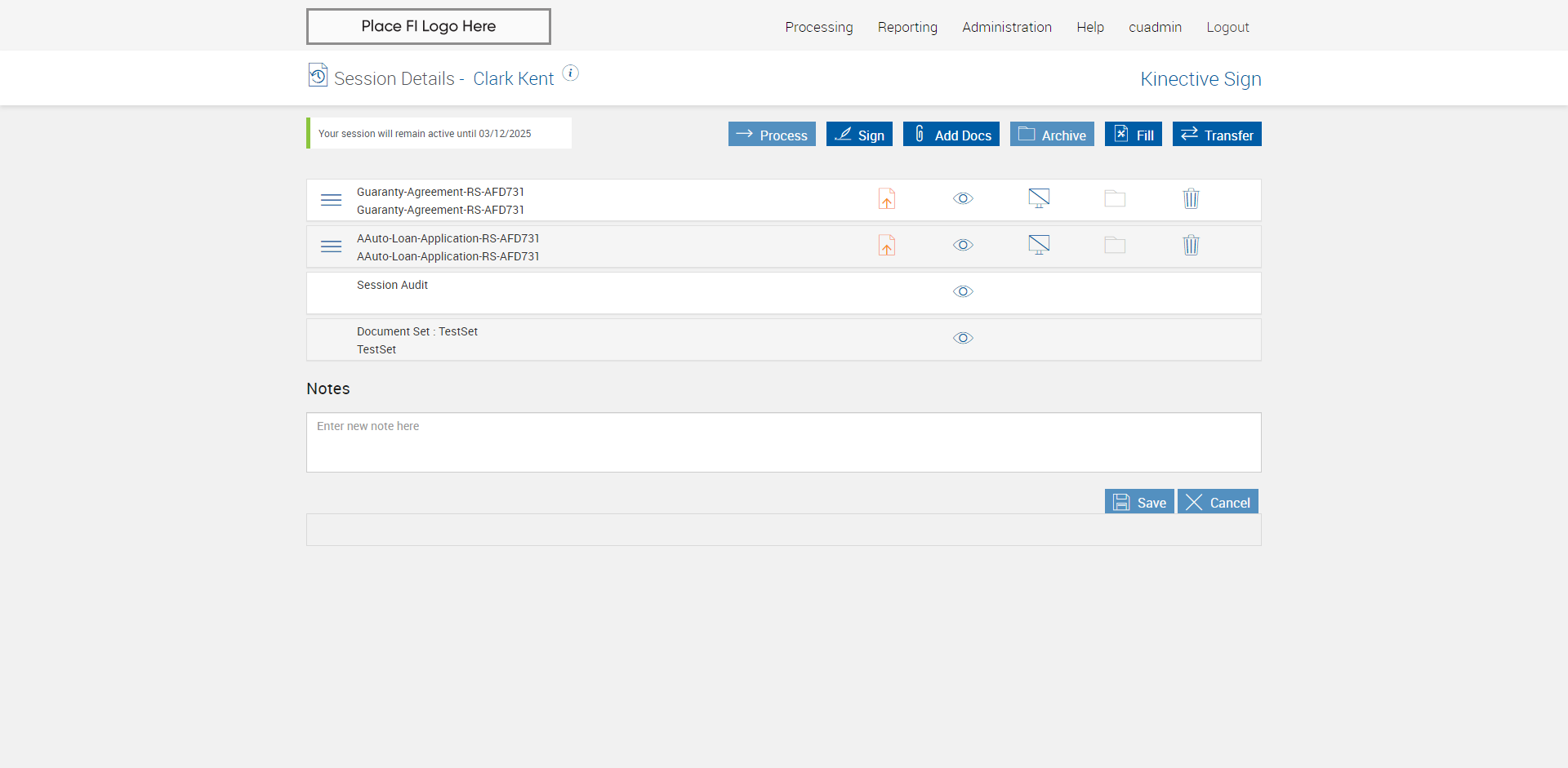Click the Session Audit row label
This screenshot has width=1568, height=768.
pos(392,285)
